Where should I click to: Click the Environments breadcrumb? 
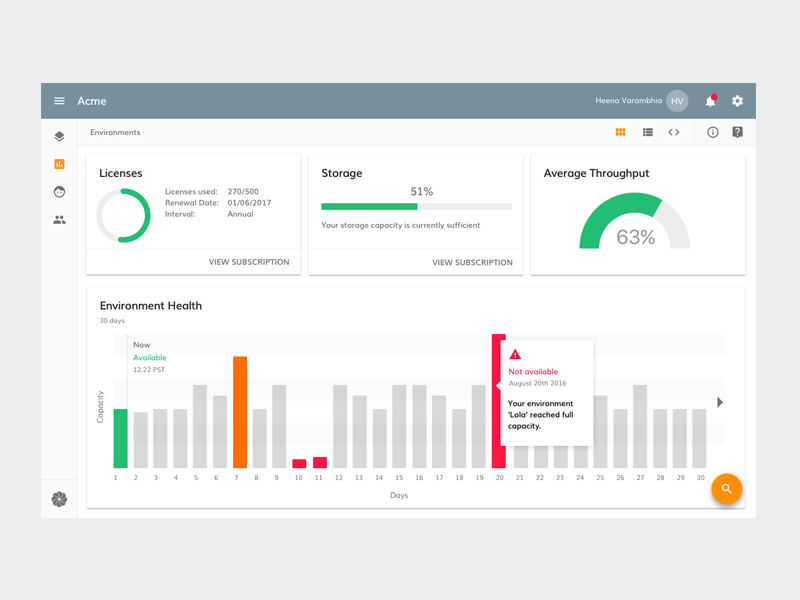pyautogui.click(x=115, y=132)
